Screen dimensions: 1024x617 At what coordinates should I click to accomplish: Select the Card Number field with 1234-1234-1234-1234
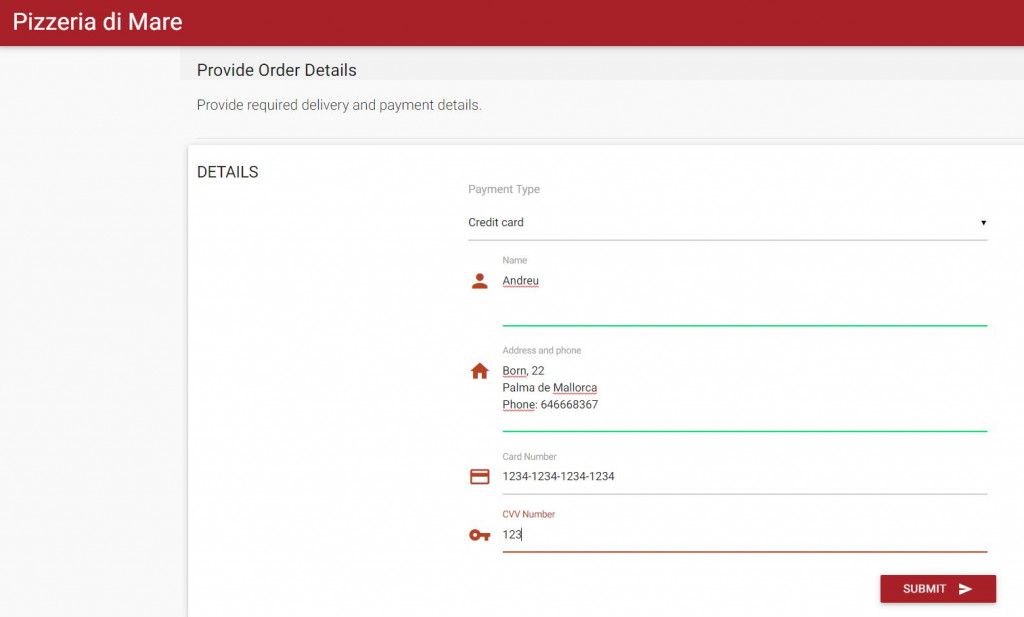[x=744, y=477]
